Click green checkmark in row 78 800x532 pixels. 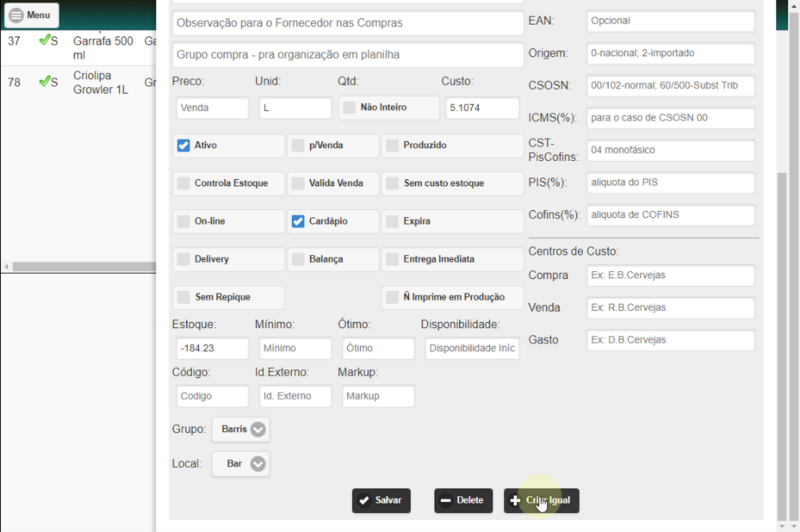(45, 81)
